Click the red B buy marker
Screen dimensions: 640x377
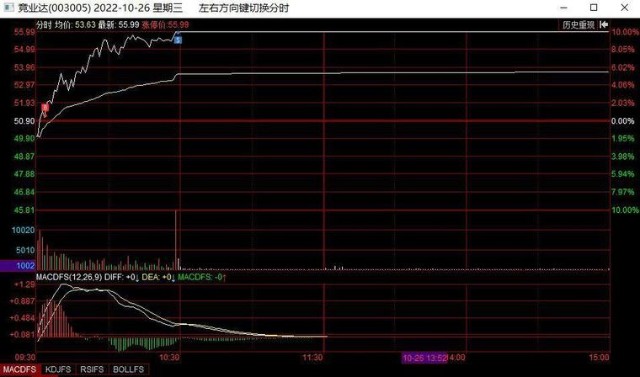point(45,108)
